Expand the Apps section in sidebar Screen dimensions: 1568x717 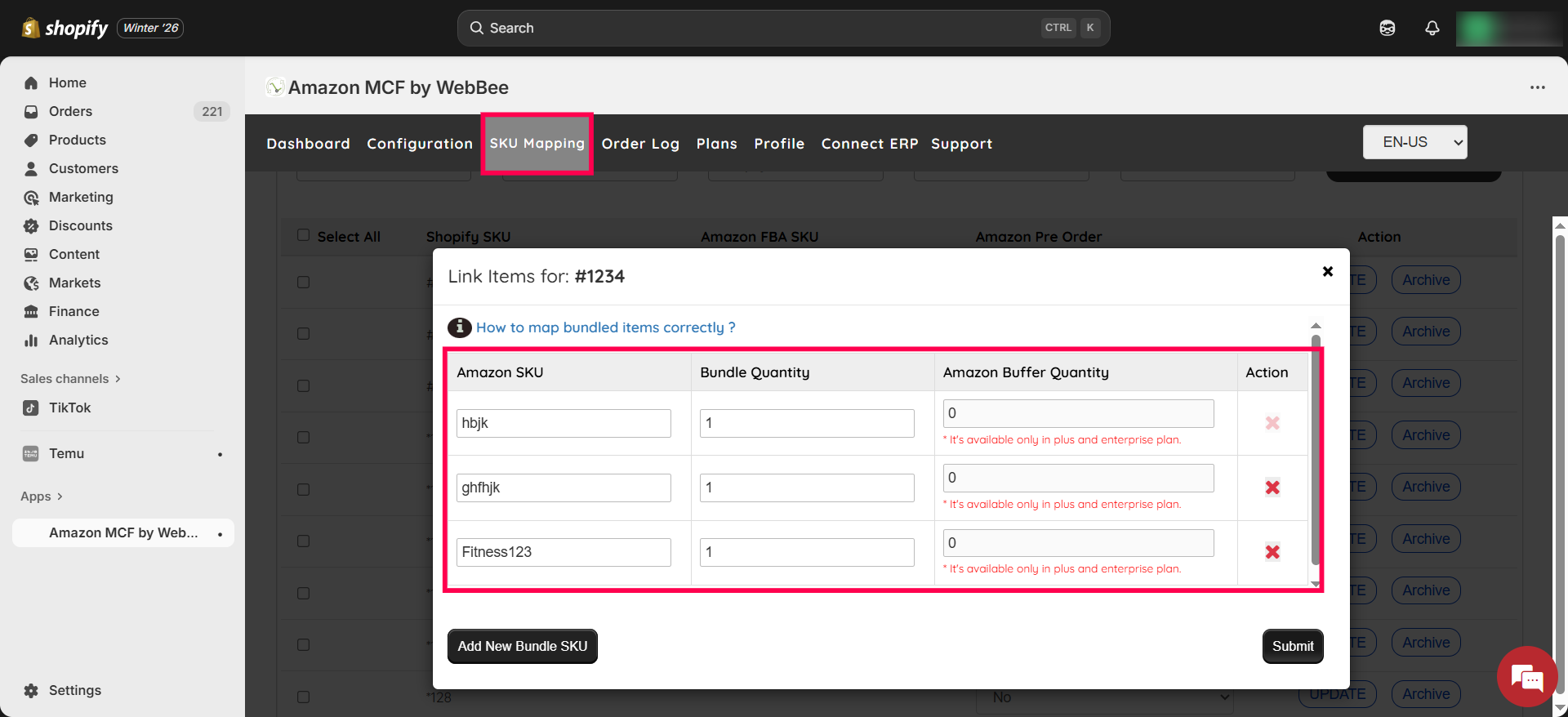pyautogui.click(x=41, y=497)
